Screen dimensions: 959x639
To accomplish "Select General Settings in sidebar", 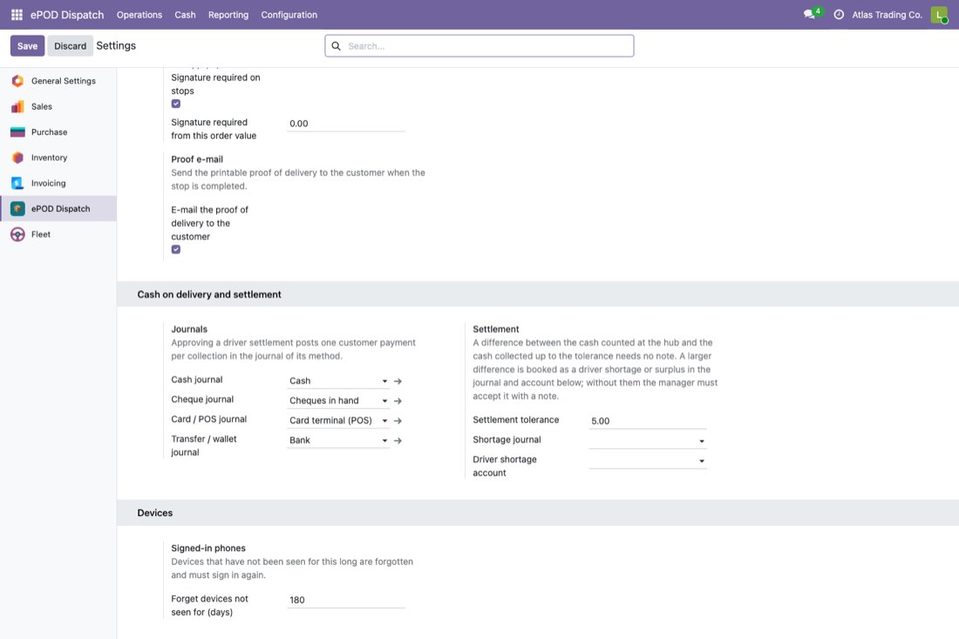I will [x=64, y=81].
